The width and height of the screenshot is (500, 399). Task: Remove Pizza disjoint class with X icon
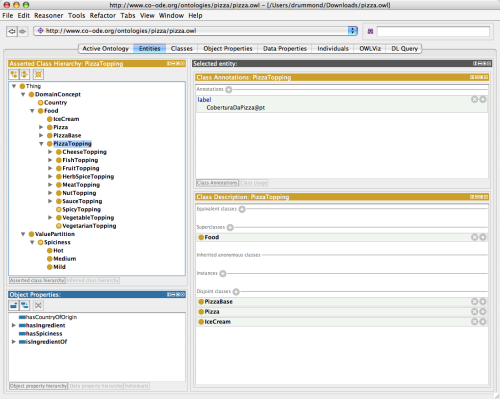[474, 311]
